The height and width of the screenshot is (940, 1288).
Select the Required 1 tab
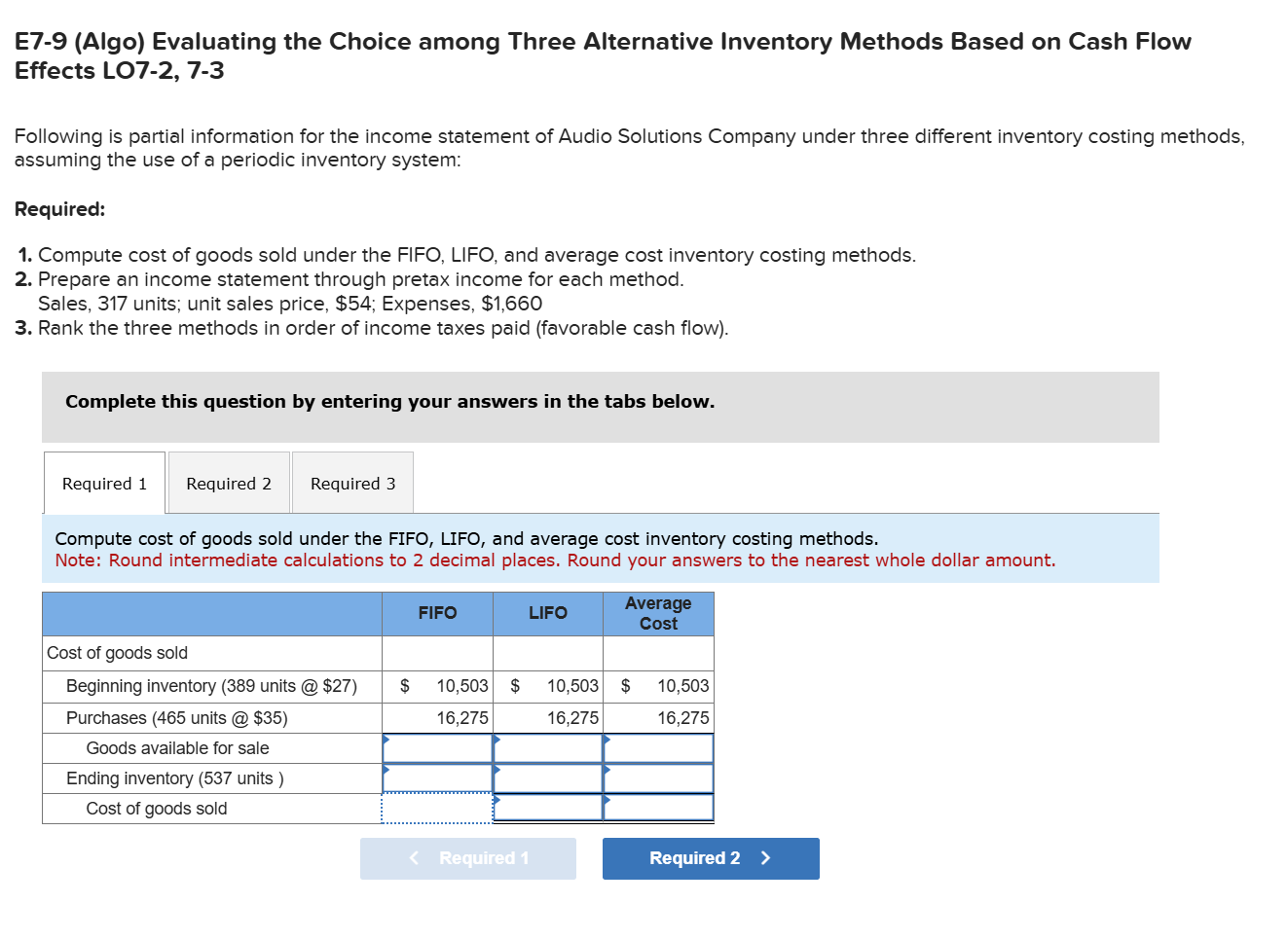pos(103,482)
